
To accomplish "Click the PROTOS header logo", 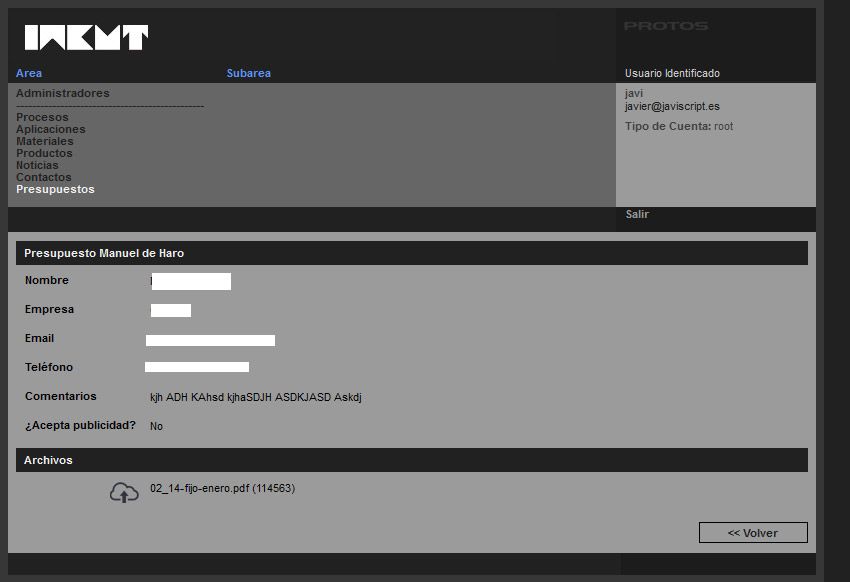I will click(665, 26).
